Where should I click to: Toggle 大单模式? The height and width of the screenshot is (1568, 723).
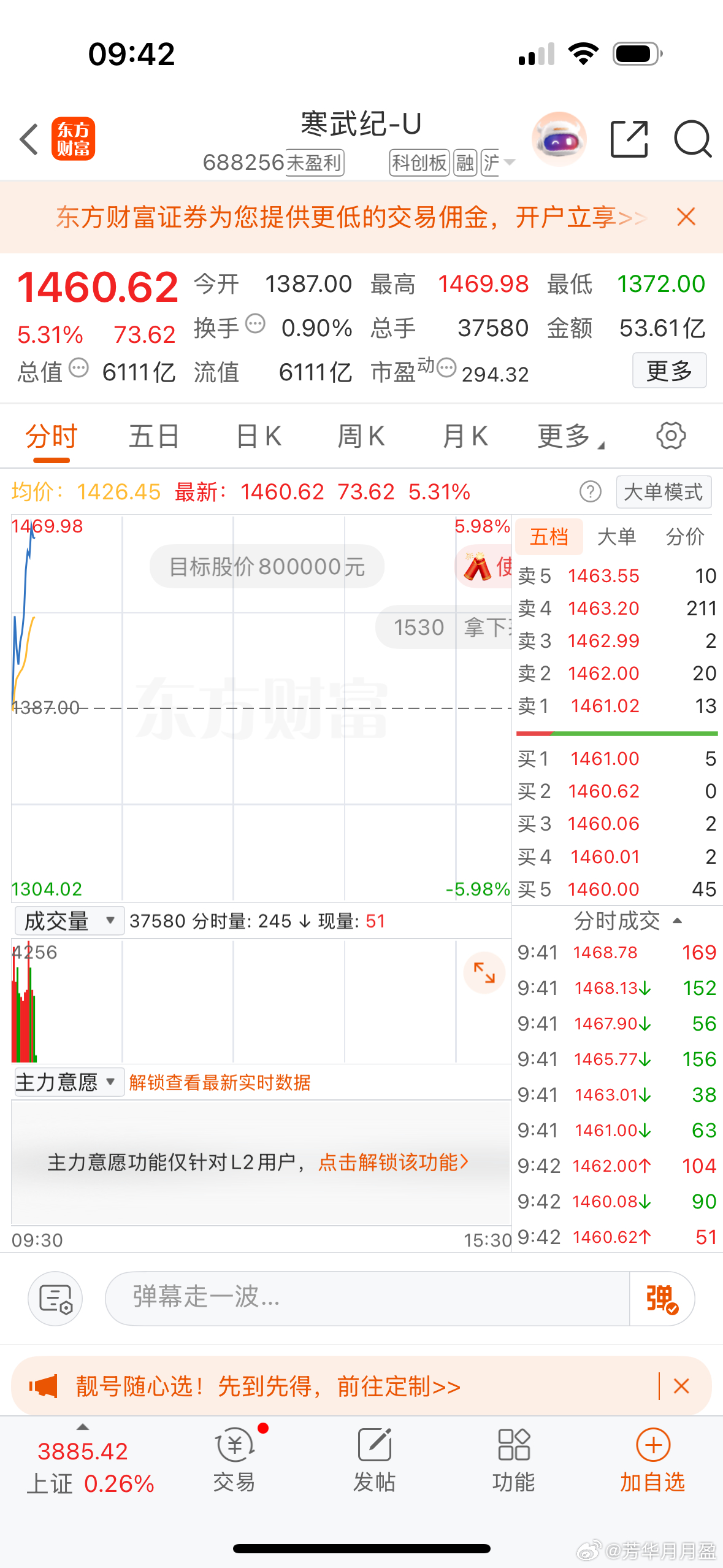[x=664, y=491]
